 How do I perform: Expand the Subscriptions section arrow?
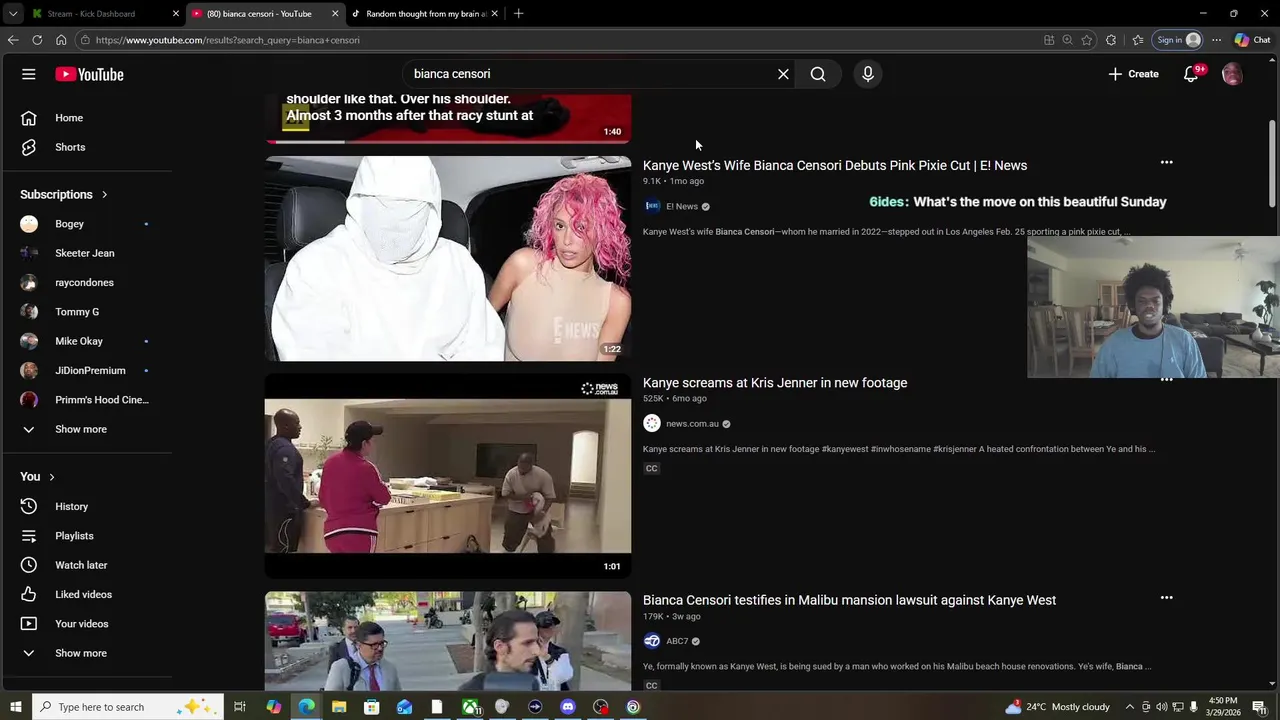(104, 194)
